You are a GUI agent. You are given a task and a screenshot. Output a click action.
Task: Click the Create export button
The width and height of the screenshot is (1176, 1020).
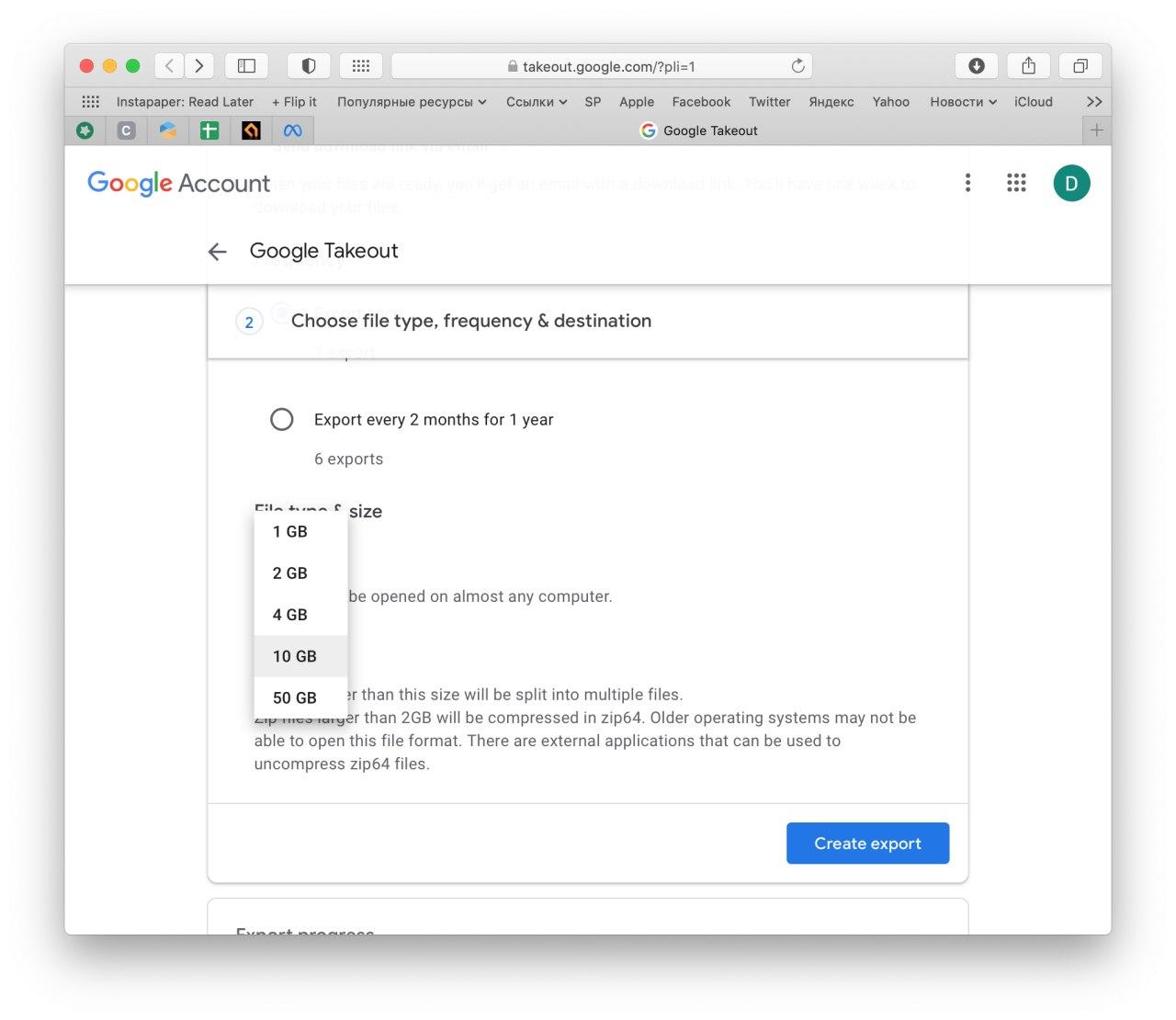point(867,843)
